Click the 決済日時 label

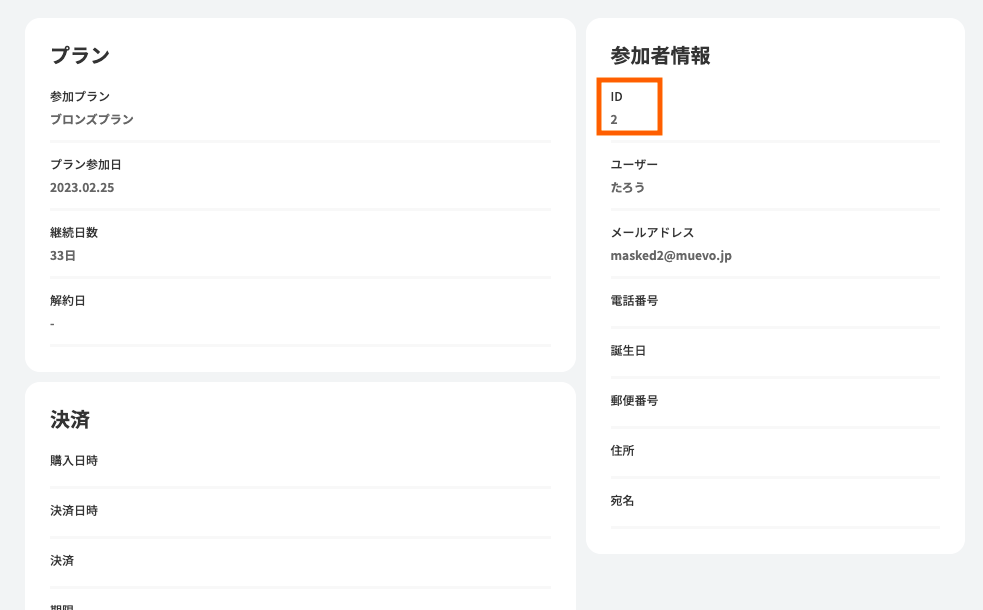74,511
